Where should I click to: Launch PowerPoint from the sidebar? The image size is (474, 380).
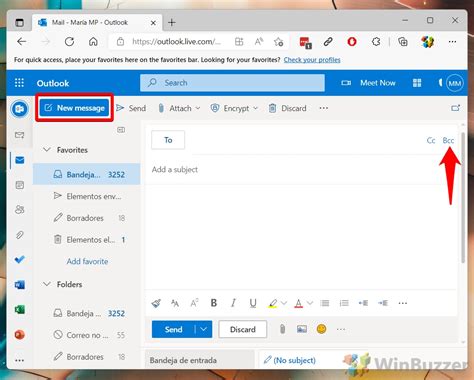(x=20, y=334)
